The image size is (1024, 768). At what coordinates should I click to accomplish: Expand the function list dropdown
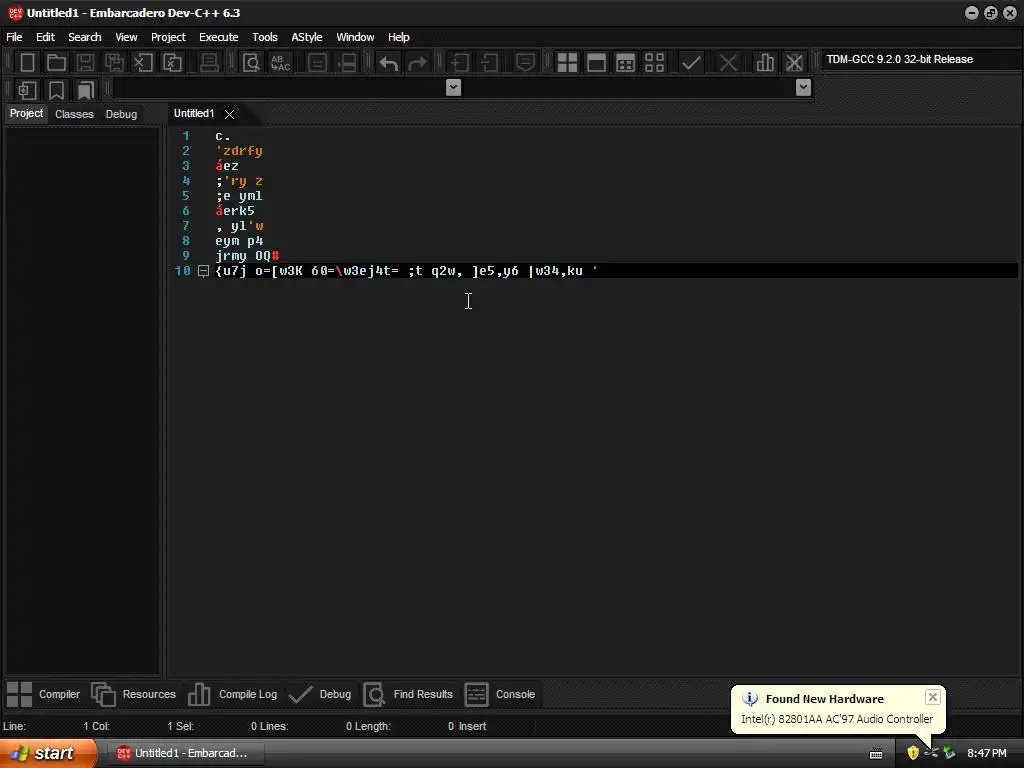click(803, 88)
